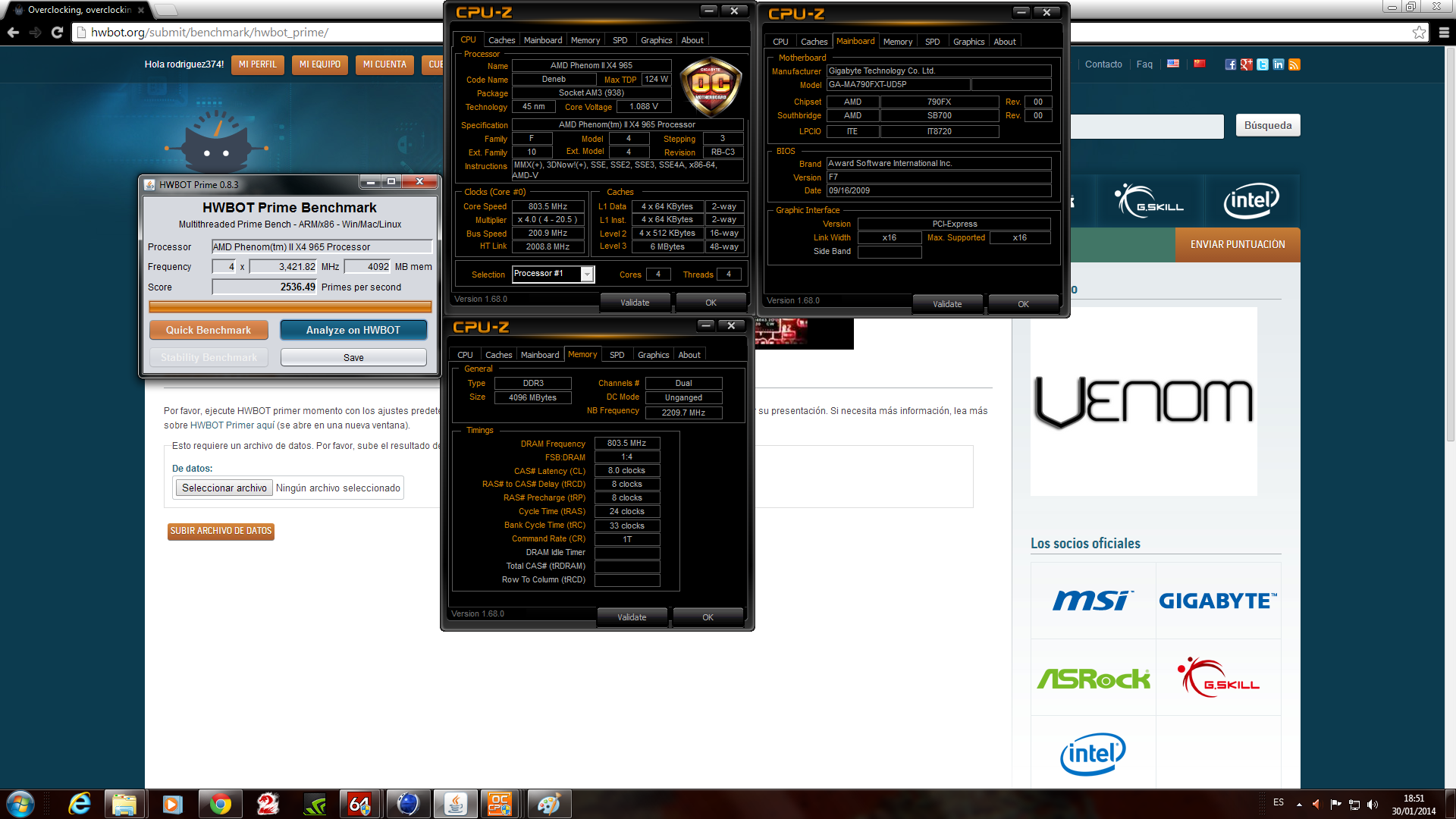Click Seleccionar archivo file chooser
The width and height of the screenshot is (1456, 819).
(224, 488)
